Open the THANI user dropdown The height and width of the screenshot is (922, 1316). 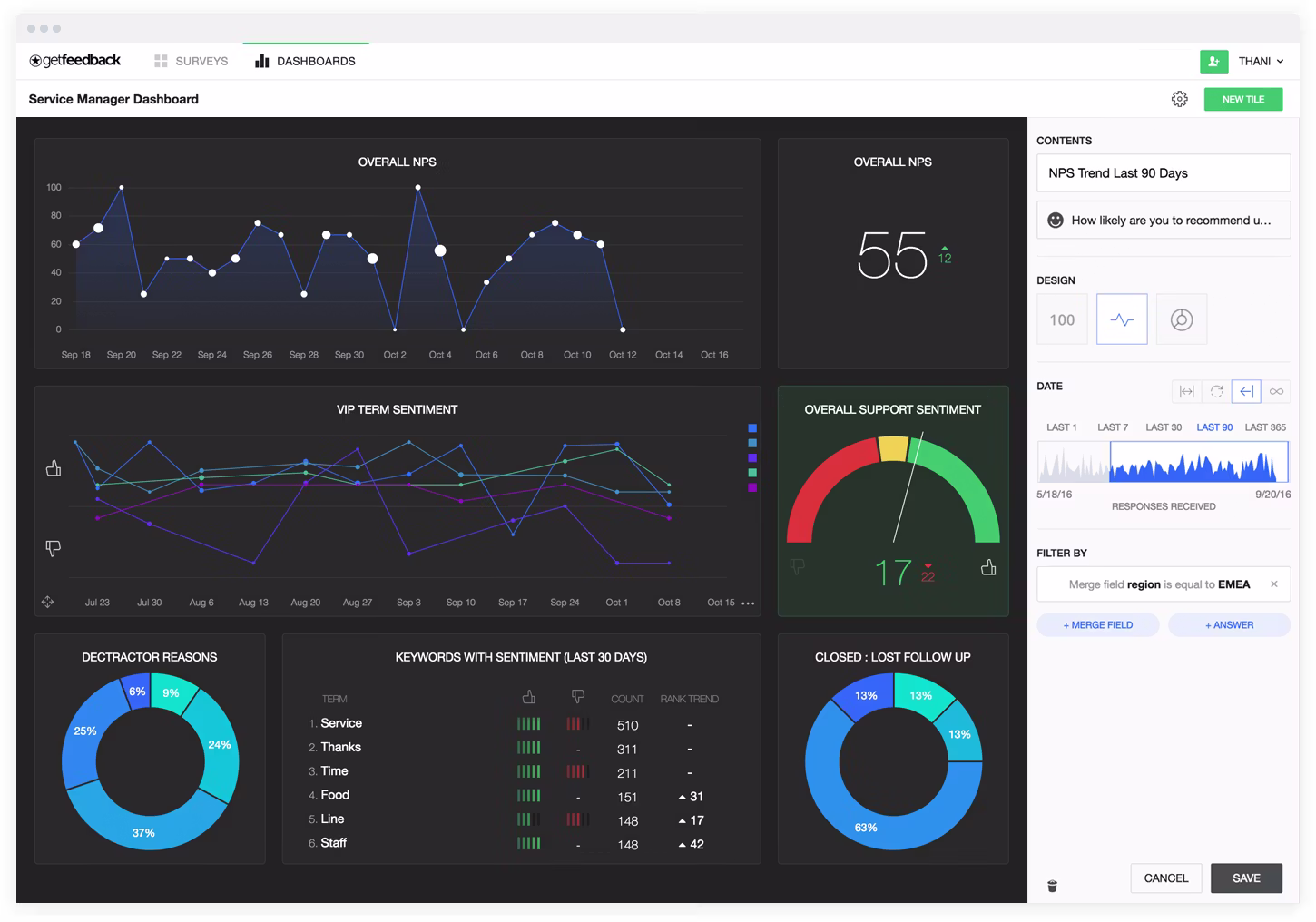tap(1261, 61)
